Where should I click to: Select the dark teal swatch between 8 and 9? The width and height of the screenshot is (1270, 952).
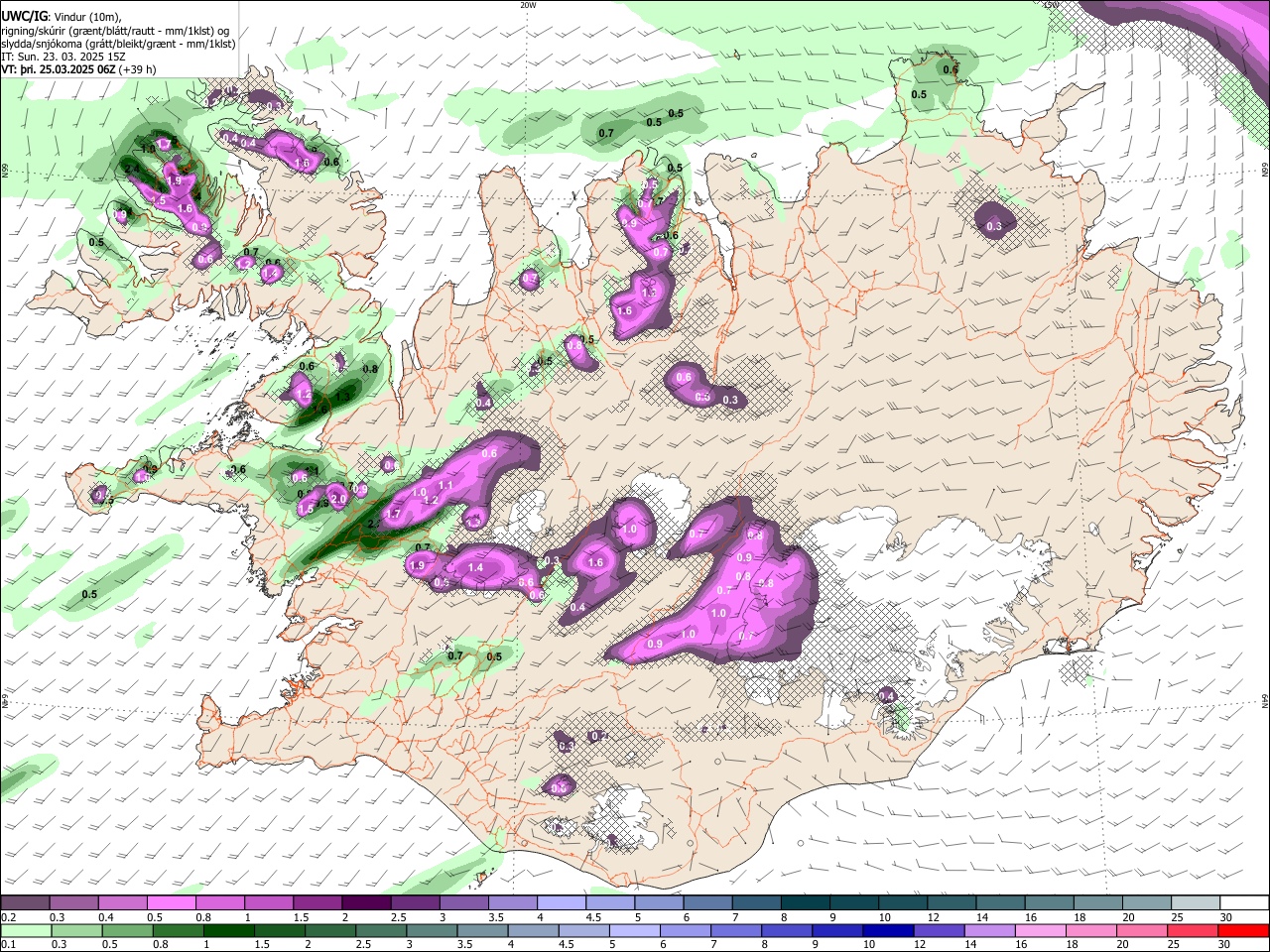click(x=806, y=903)
